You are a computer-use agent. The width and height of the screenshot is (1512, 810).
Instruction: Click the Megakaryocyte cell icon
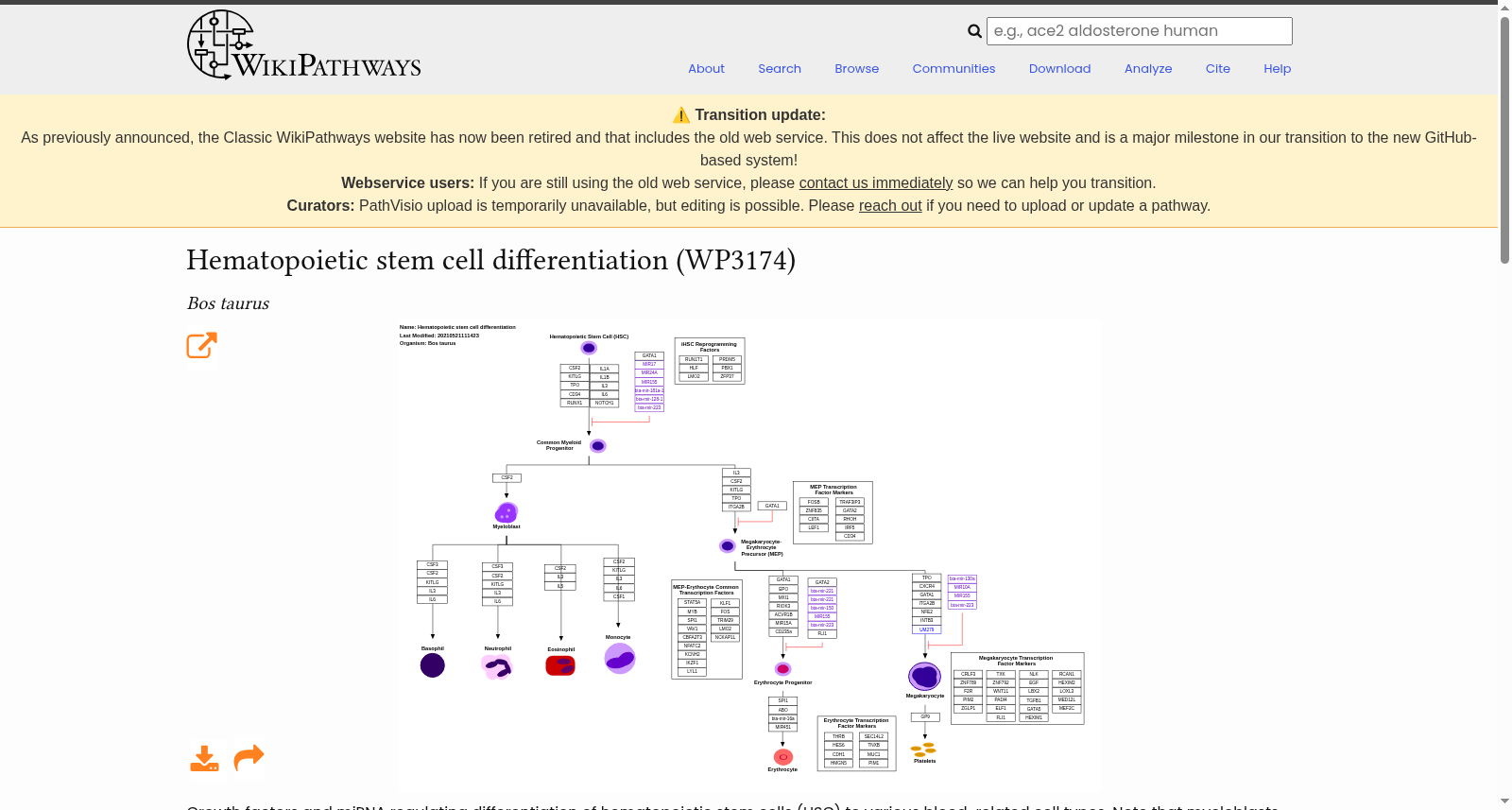pos(924,676)
